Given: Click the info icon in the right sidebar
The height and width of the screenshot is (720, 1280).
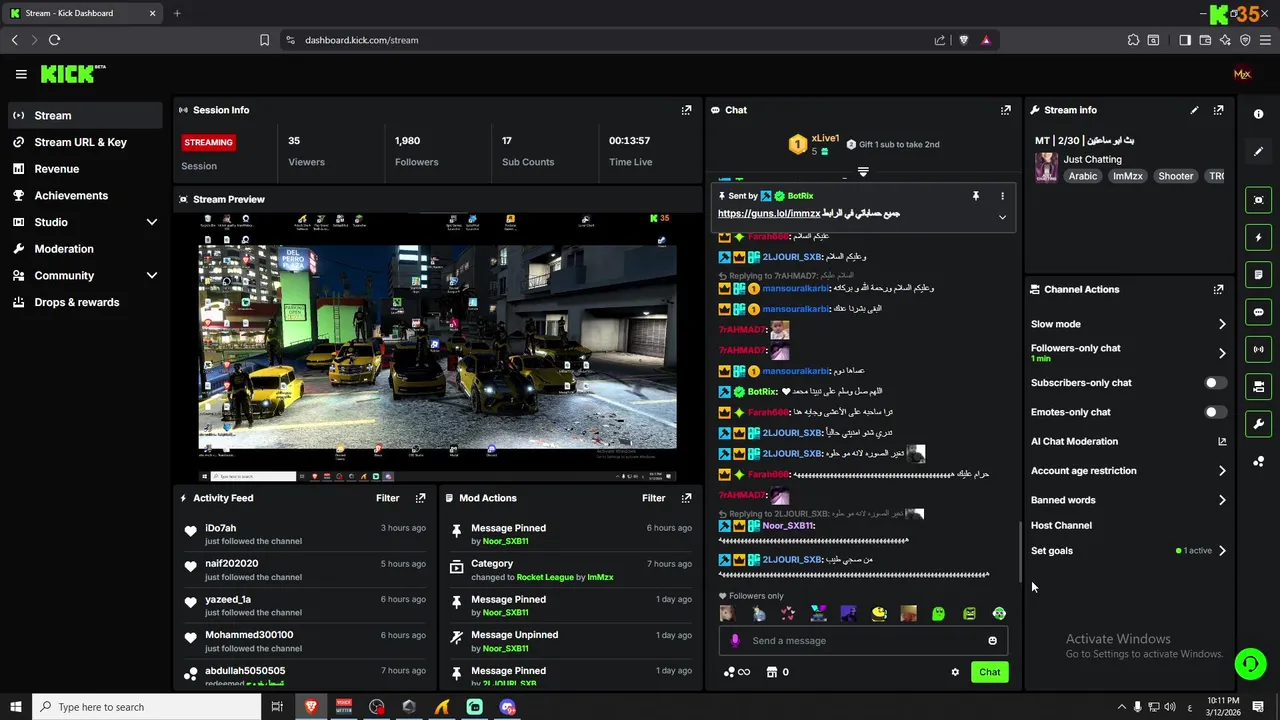Looking at the screenshot, I should click(1259, 114).
